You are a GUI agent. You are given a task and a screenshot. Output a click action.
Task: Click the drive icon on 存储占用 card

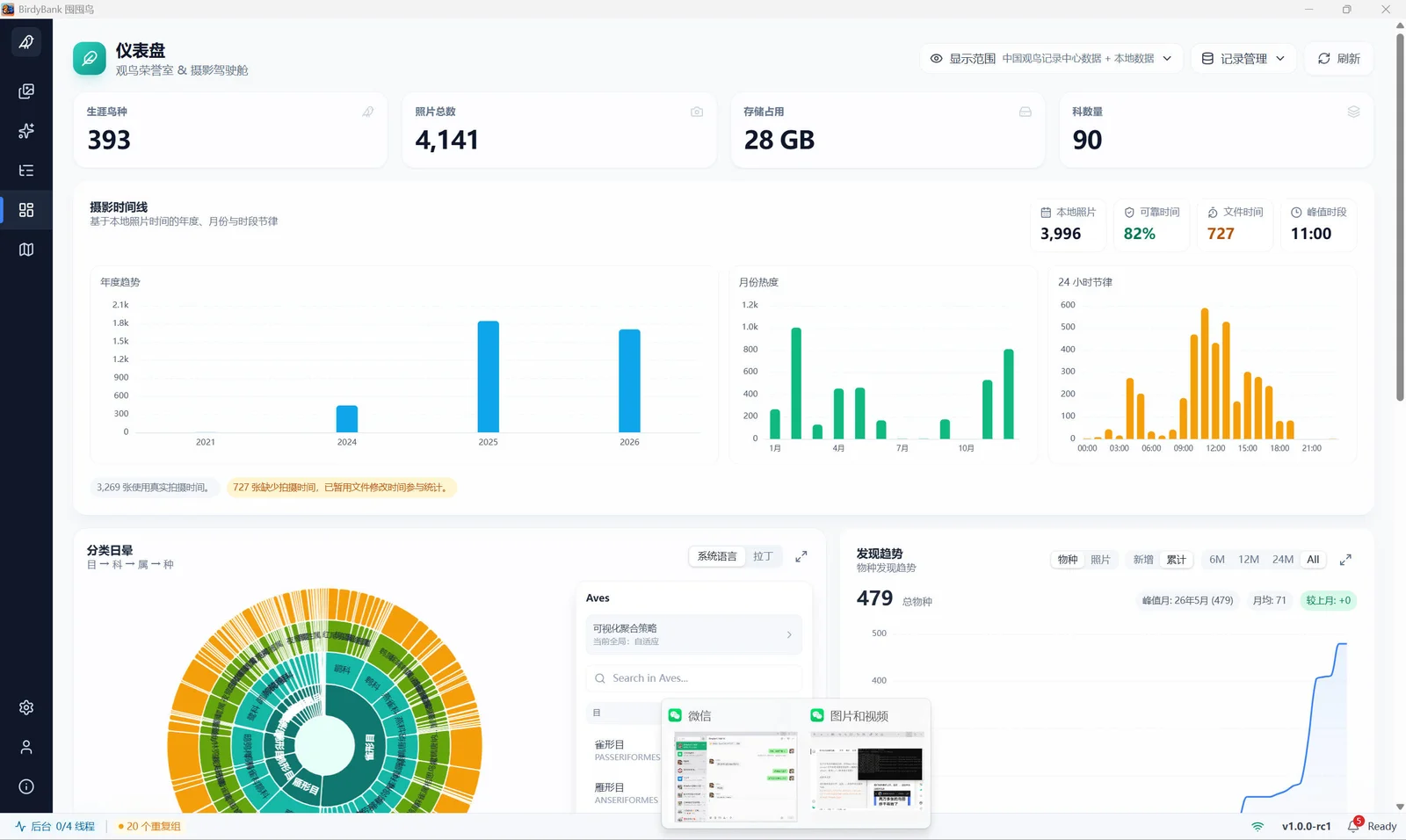(x=1026, y=112)
